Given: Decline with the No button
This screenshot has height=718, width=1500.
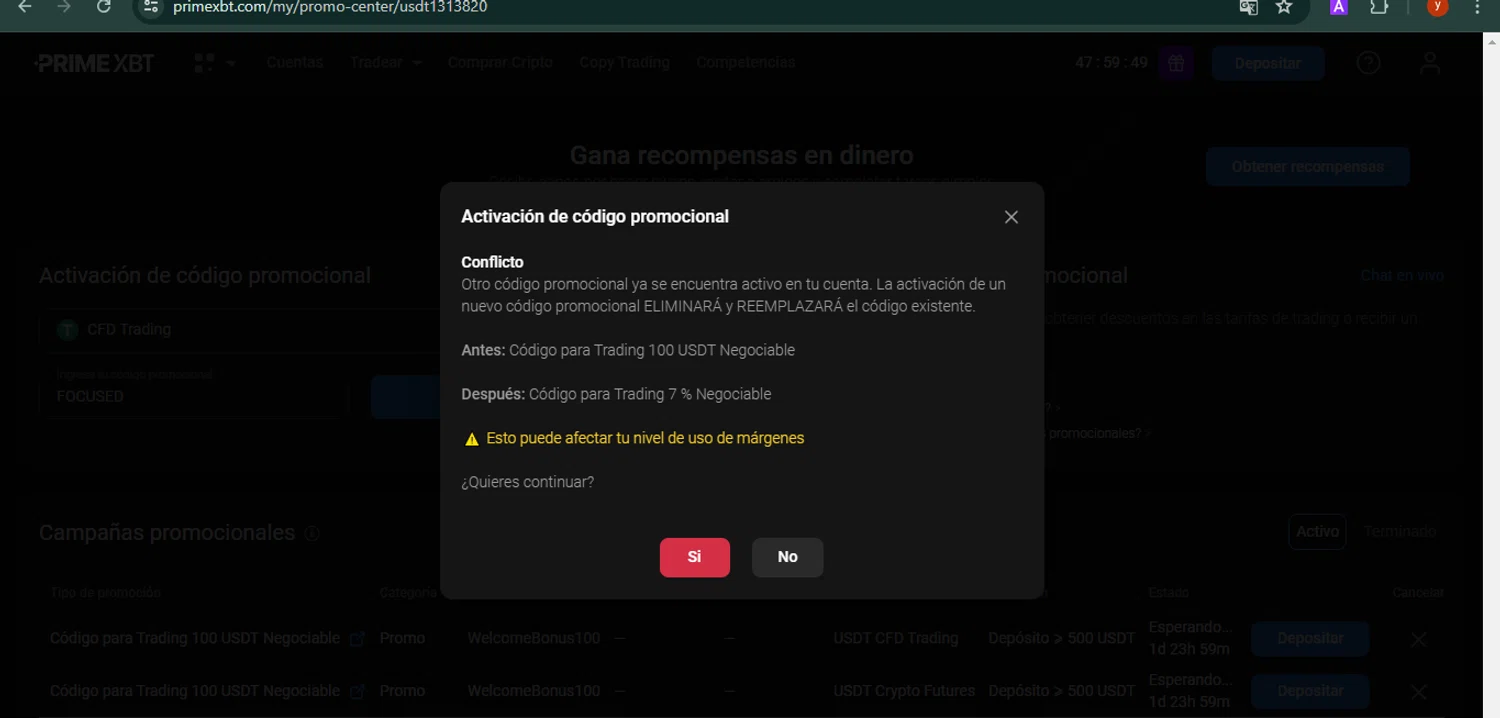Looking at the screenshot, I should pyautogui.click(x=788, y=557).
